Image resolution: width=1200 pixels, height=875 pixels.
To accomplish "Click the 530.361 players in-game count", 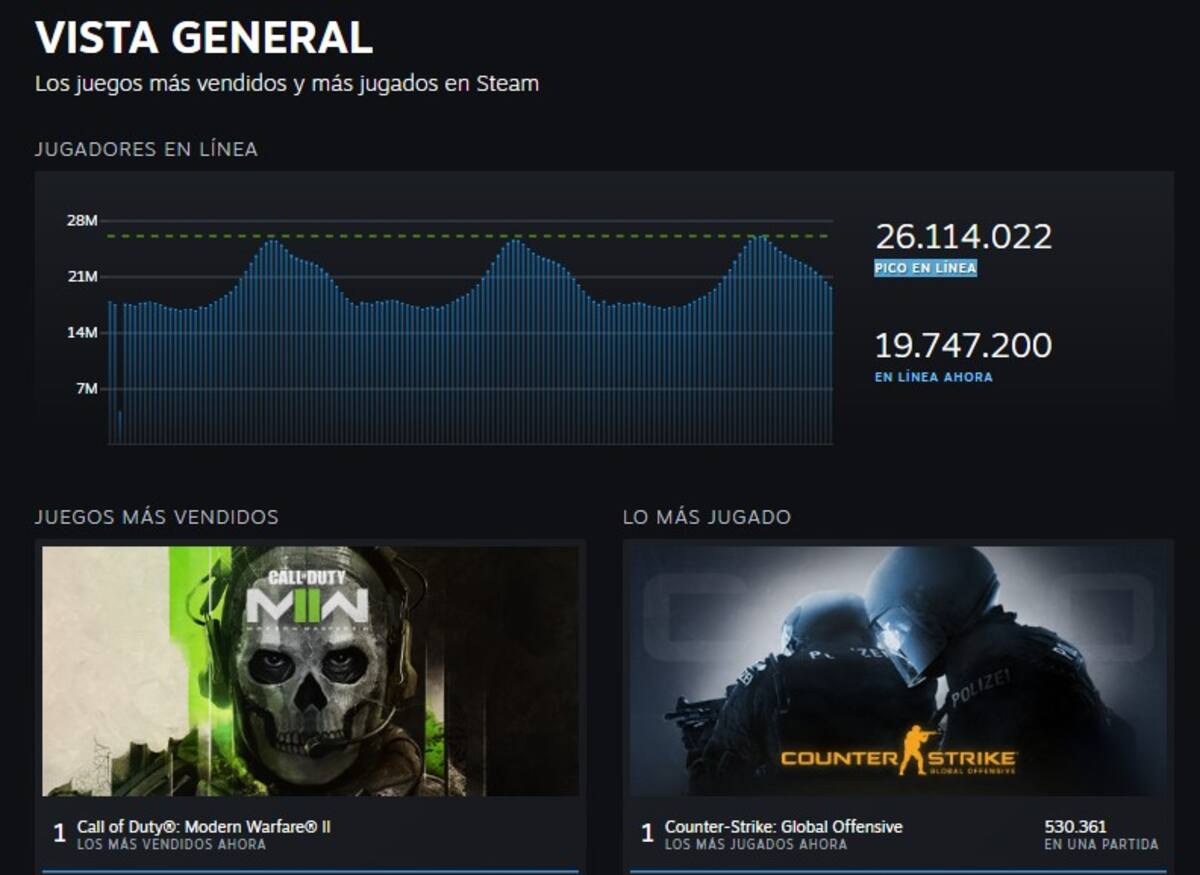I will click(1075, 827).
